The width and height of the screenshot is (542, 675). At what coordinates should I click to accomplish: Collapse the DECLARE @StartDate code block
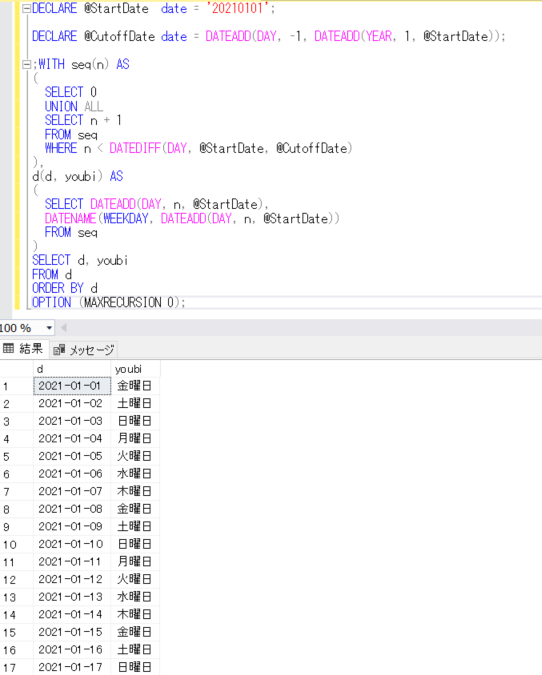point(26,9)
